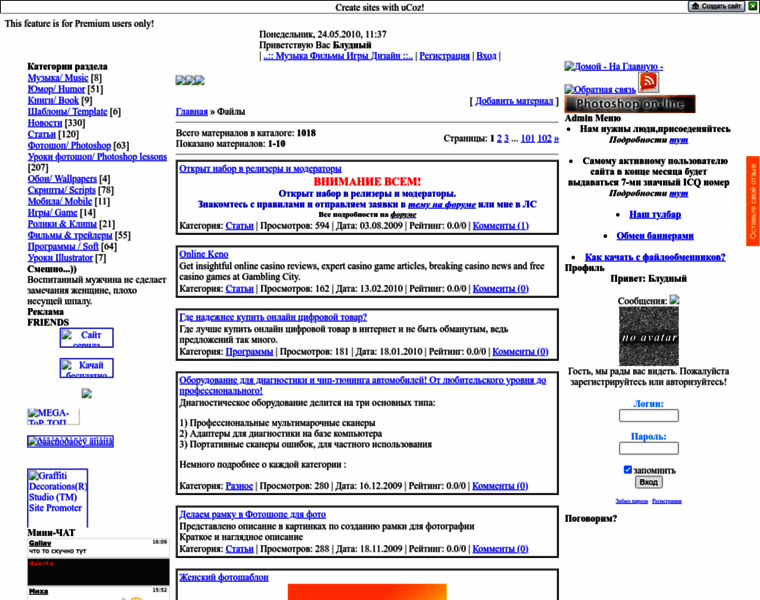This screenshot has height=600, width=760.
Task: Go to page 3 of the catalog
Action: click(507, 139)
